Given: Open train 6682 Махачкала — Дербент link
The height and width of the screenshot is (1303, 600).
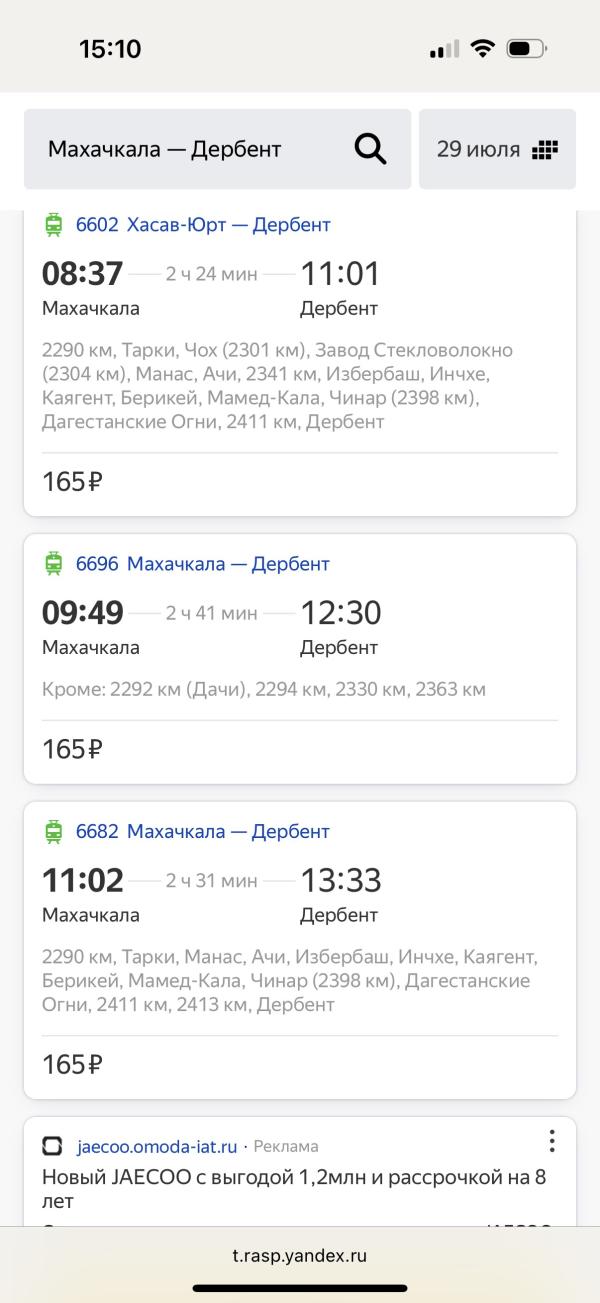Looking at the screenshot, I should click(x=203, y=832).
